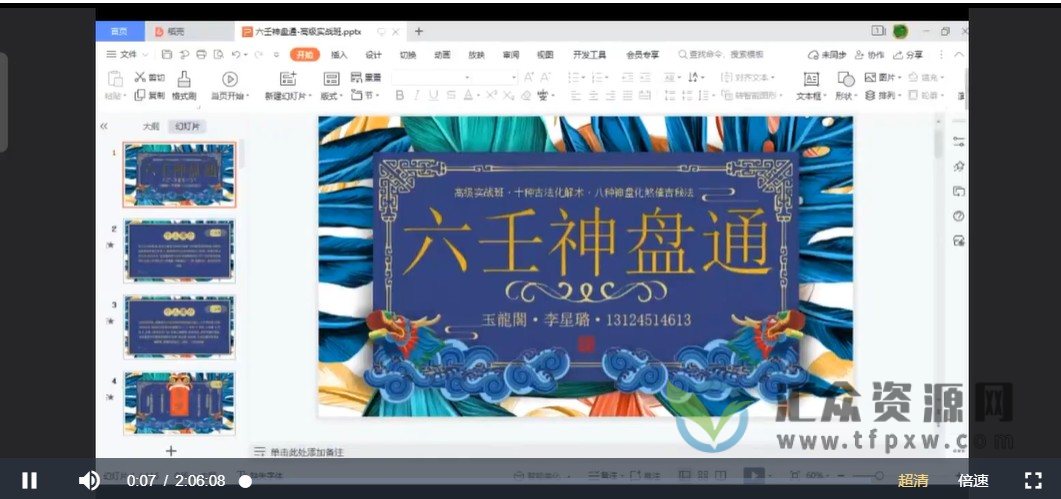Click the print preview icon
Image resolution: width=1061 pixels, height=499 pixels.
tap(218, 55)
